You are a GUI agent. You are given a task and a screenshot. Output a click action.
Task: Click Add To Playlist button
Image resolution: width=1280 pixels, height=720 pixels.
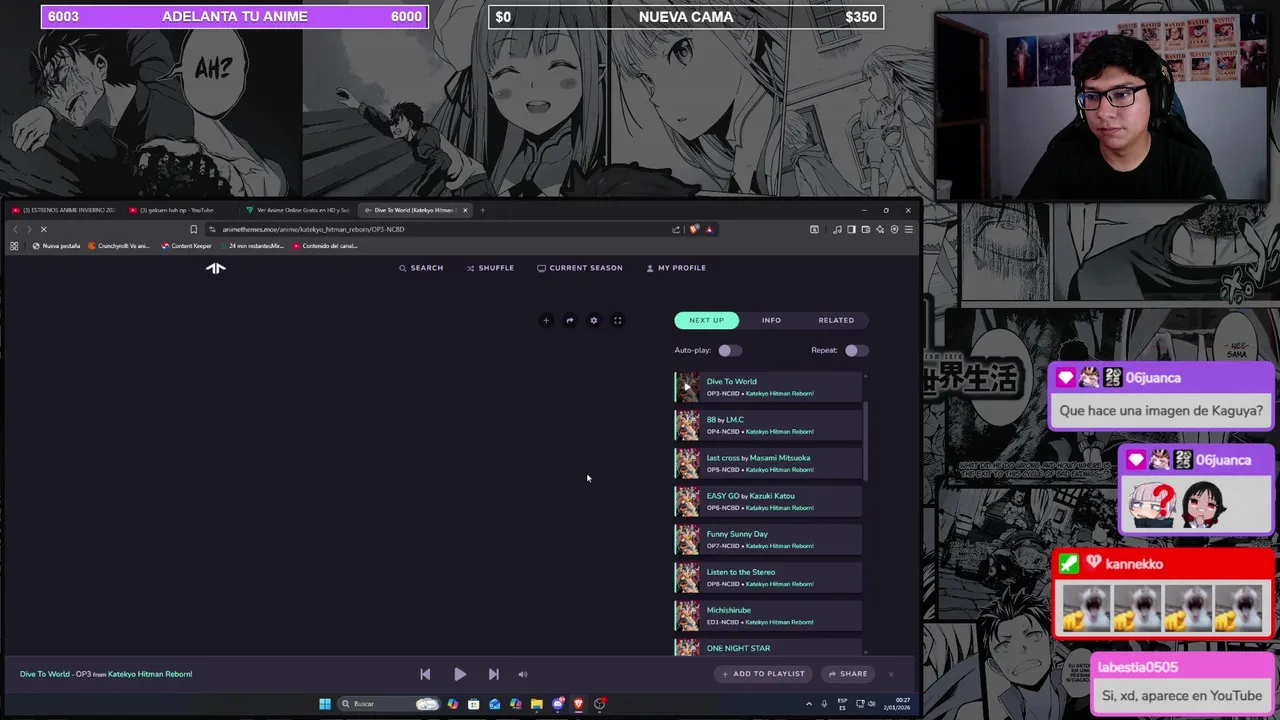coord(764,674)
